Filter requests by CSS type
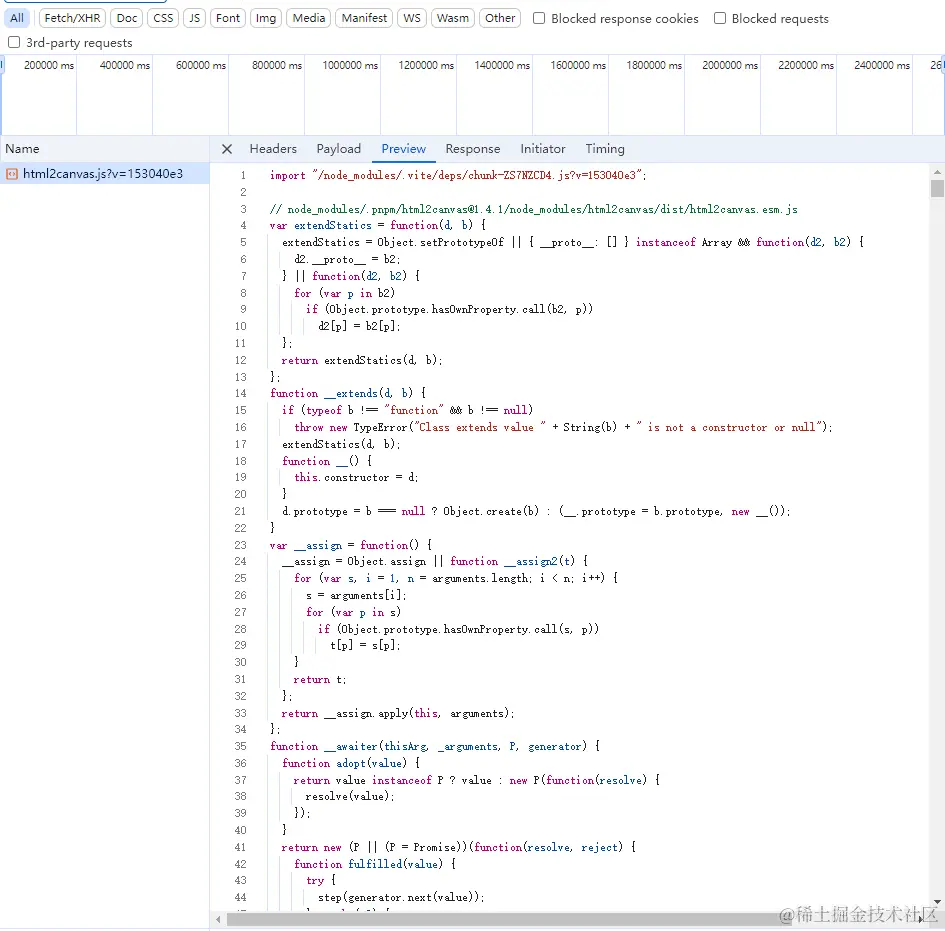945x931 pixels. (x=163, y=18)
